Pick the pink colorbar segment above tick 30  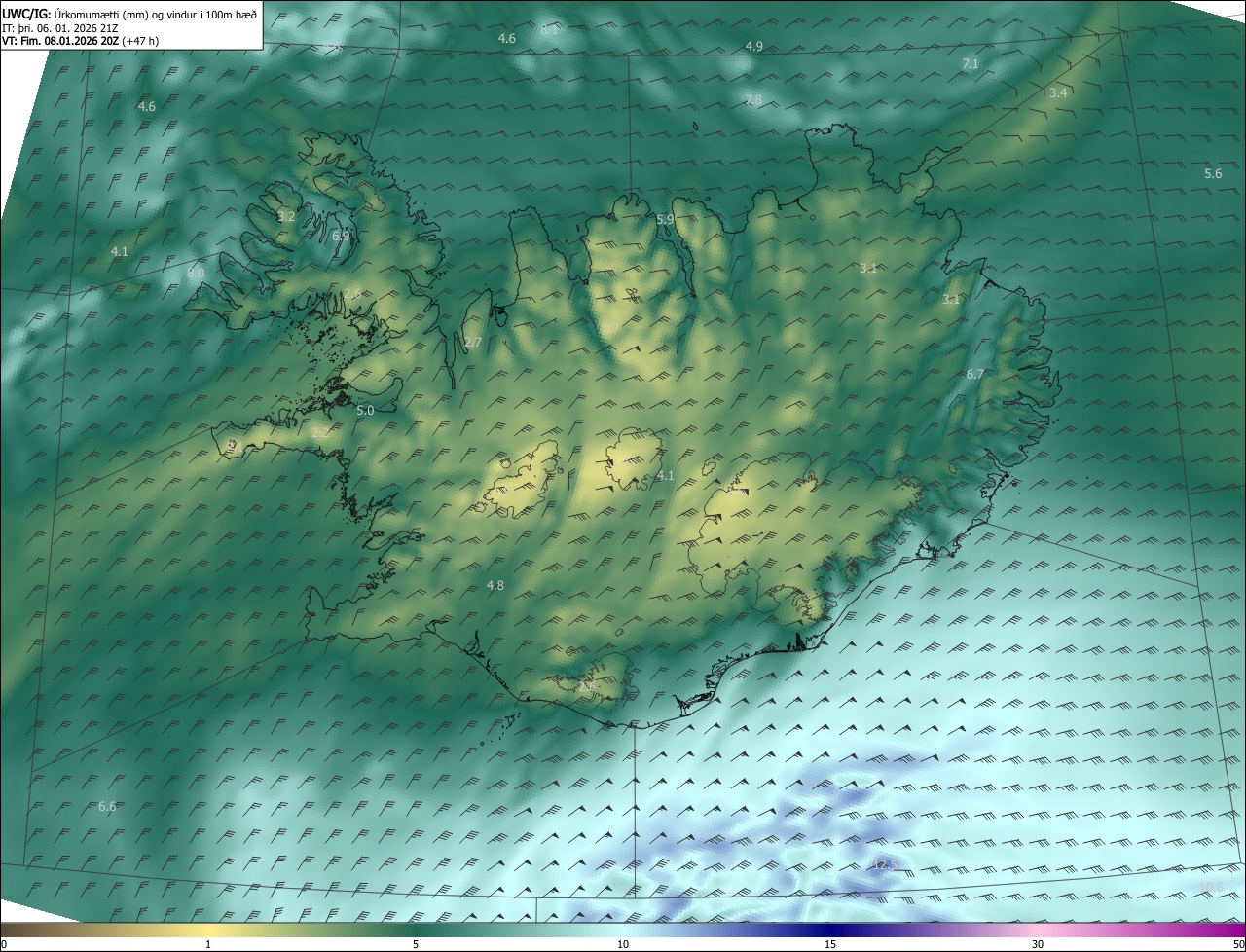pyautogui.click(x=1038, y=930)
